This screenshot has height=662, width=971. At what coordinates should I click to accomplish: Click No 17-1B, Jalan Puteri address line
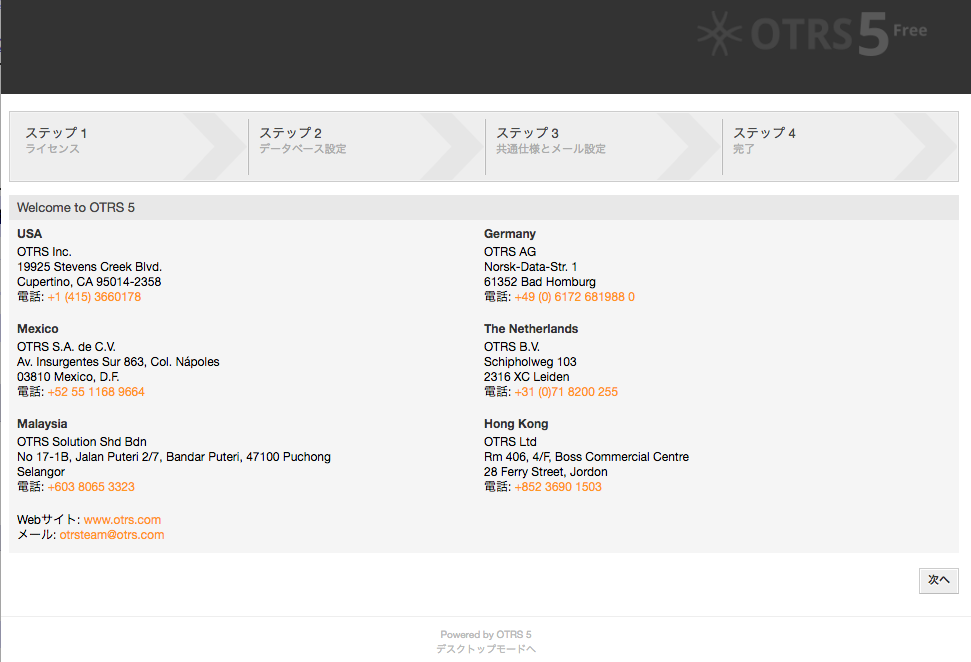tap(174, 456)
